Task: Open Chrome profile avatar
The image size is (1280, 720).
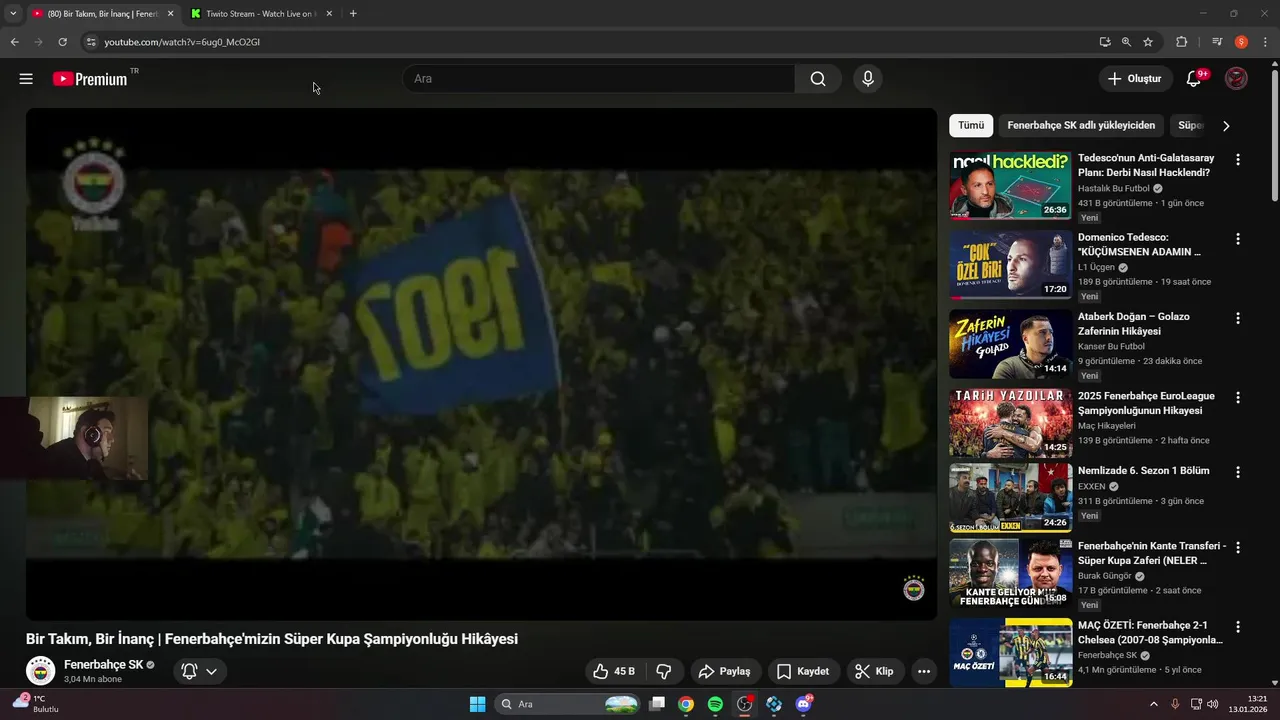Action: point(1241,42)
